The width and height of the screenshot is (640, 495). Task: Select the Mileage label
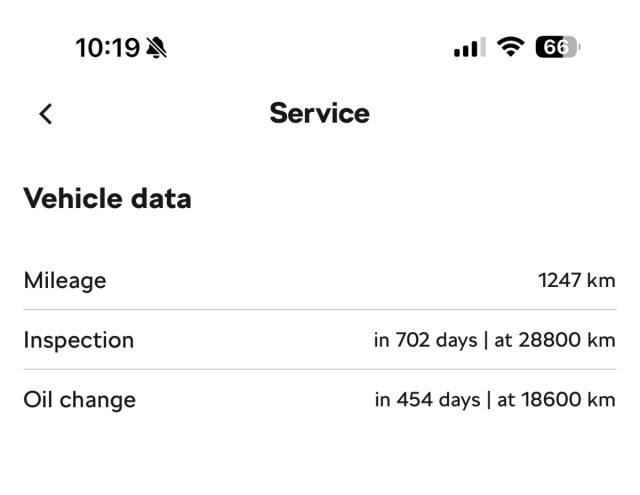coord(65,280)
